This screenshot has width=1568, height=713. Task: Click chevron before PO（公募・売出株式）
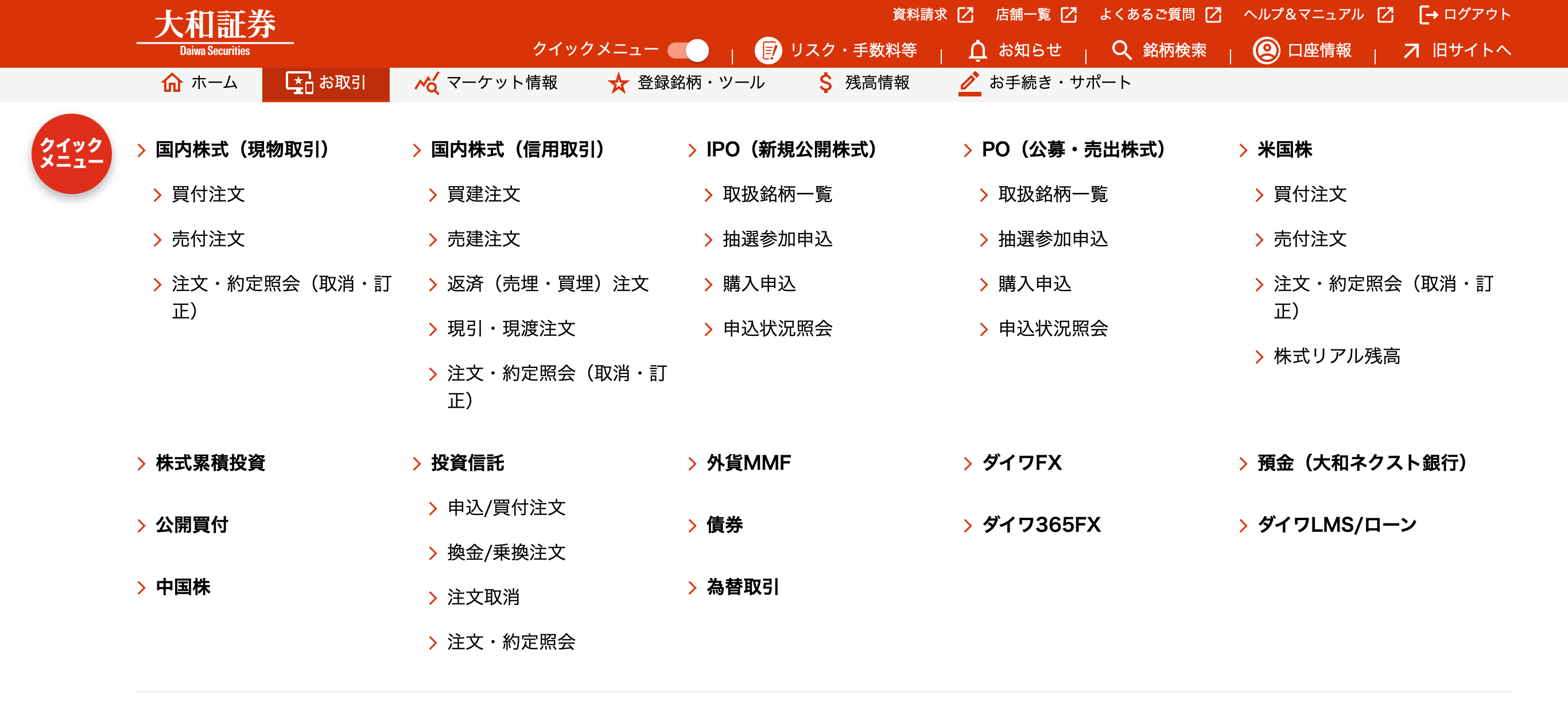click(968, 150)
